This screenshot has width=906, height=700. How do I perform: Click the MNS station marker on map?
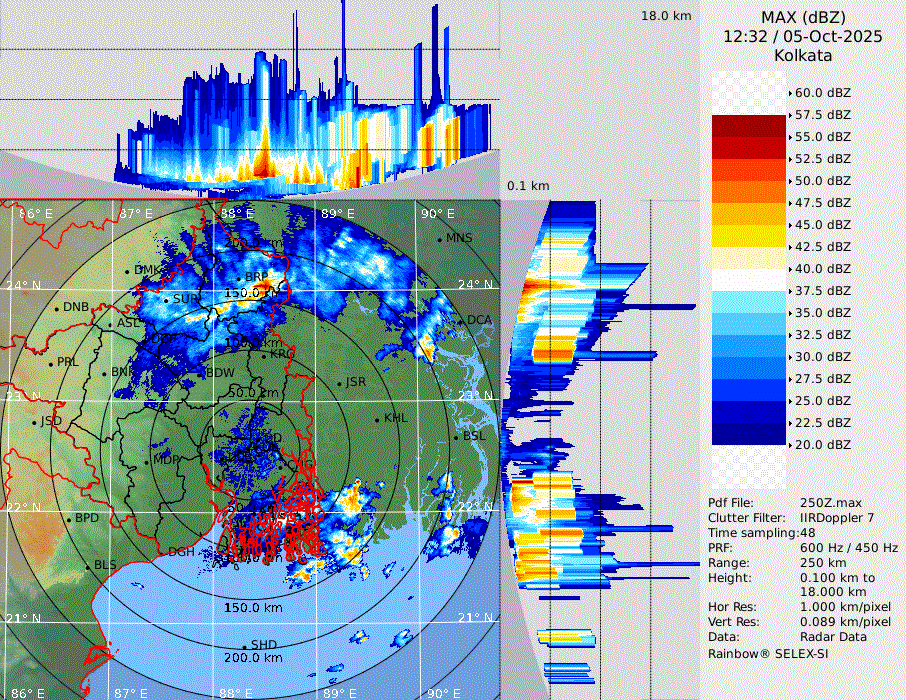(x=440, y=238)
